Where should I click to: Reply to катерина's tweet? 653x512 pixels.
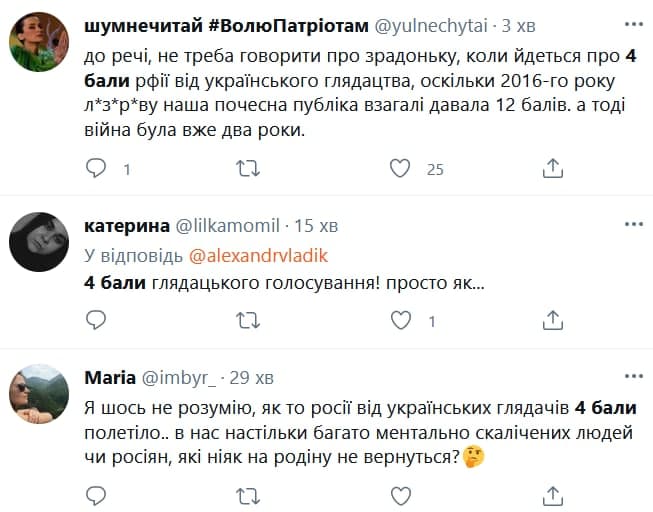pyautogui.click(x=96, y=321)
